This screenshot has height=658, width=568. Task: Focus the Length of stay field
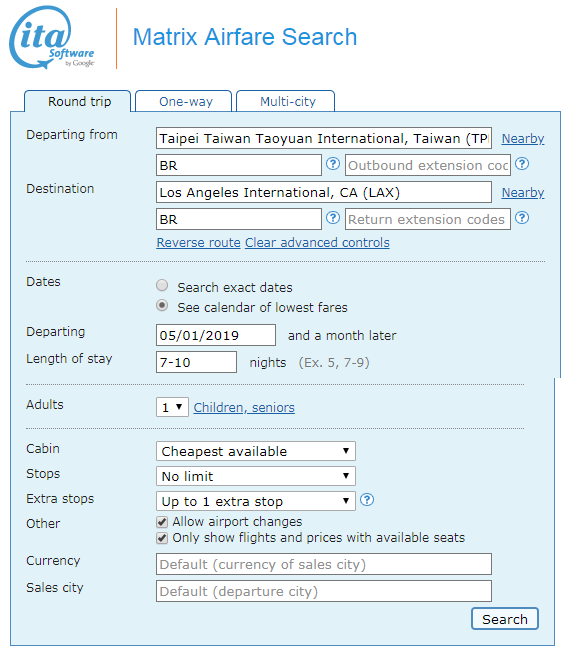196,362
